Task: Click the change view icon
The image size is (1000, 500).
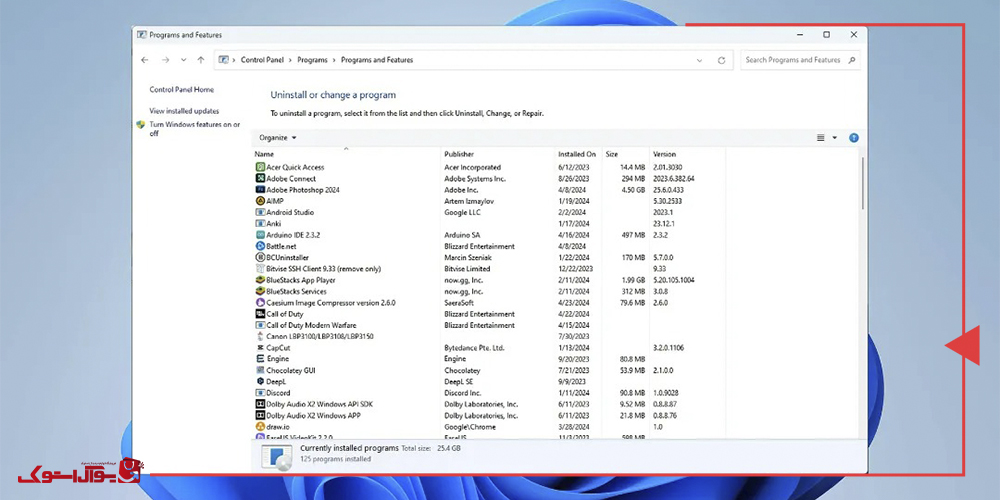Action: coord(821,138)
